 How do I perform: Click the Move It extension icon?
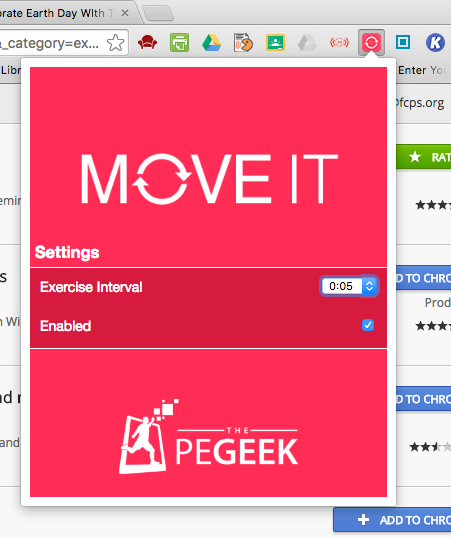(x=371, y=43)
